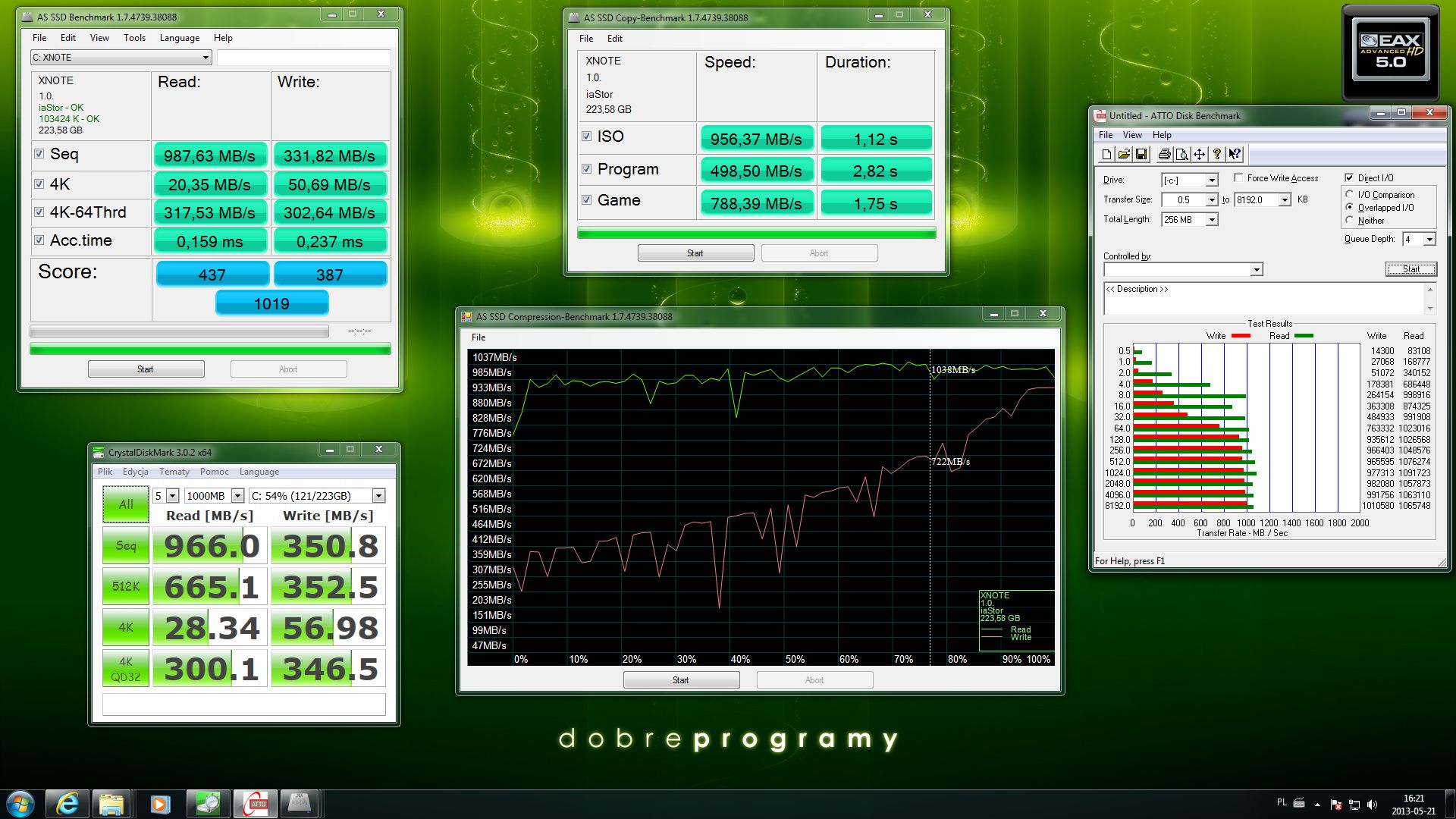Select the I/O Comparison radio button
This screenshot has height=819, width=1456.
point(1350,194)
